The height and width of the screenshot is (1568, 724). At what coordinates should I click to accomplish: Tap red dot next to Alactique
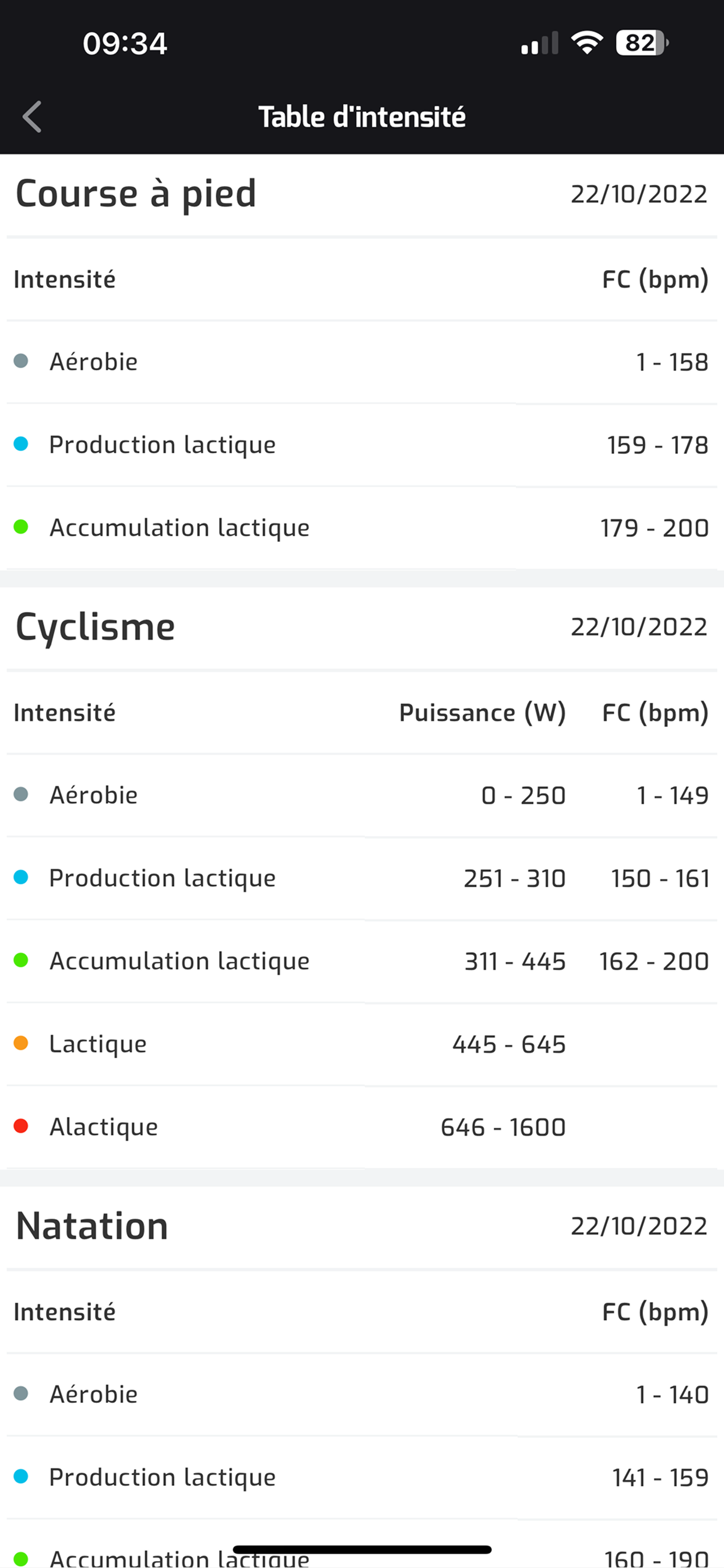[22, 1126]
